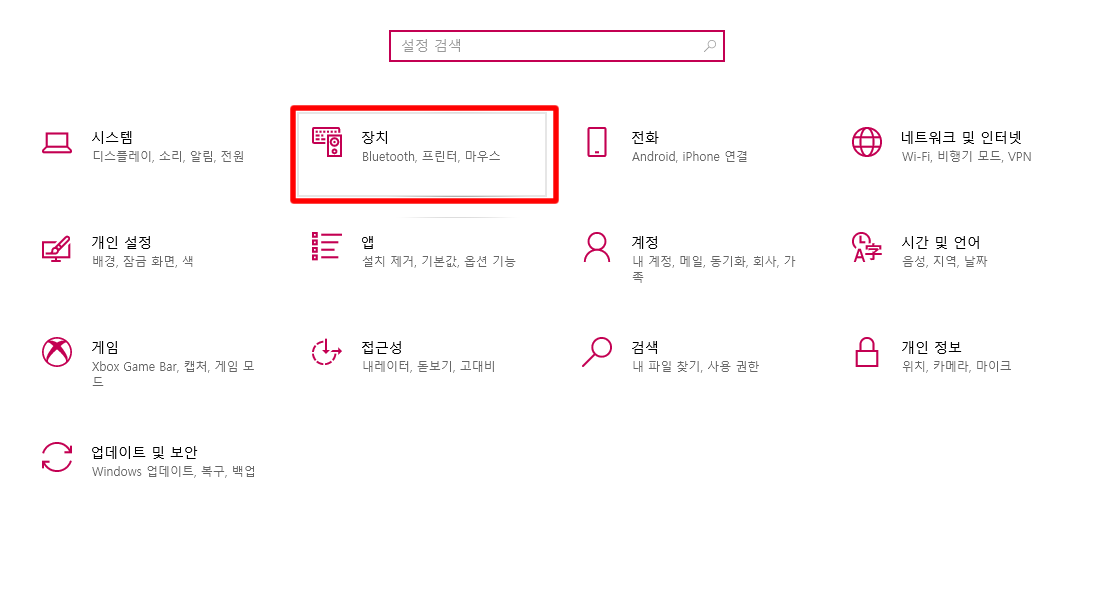
Task: Focus the 설정 검색 search field
Action: coord(557,46)
